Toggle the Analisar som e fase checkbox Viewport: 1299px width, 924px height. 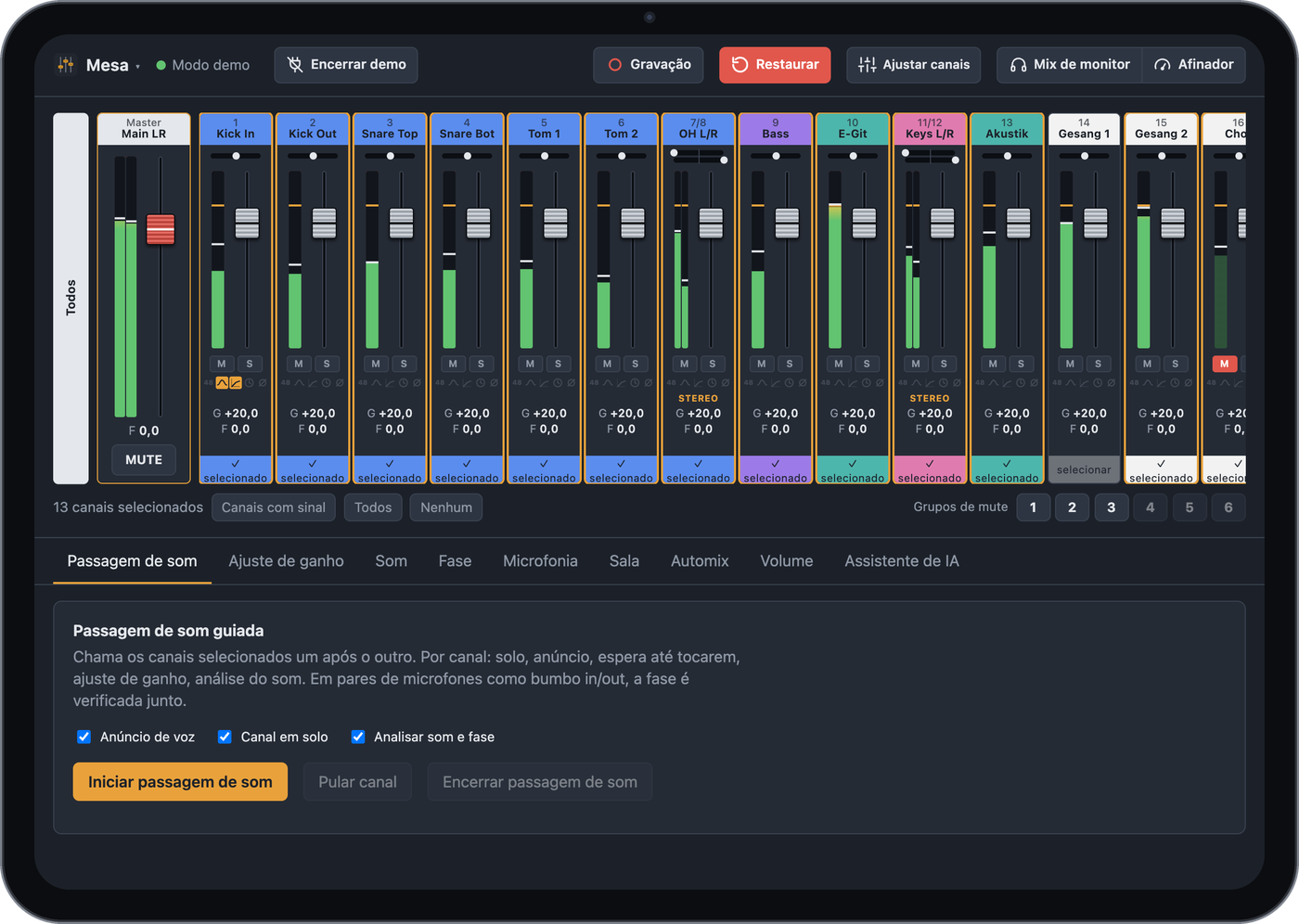pos(358,737)
